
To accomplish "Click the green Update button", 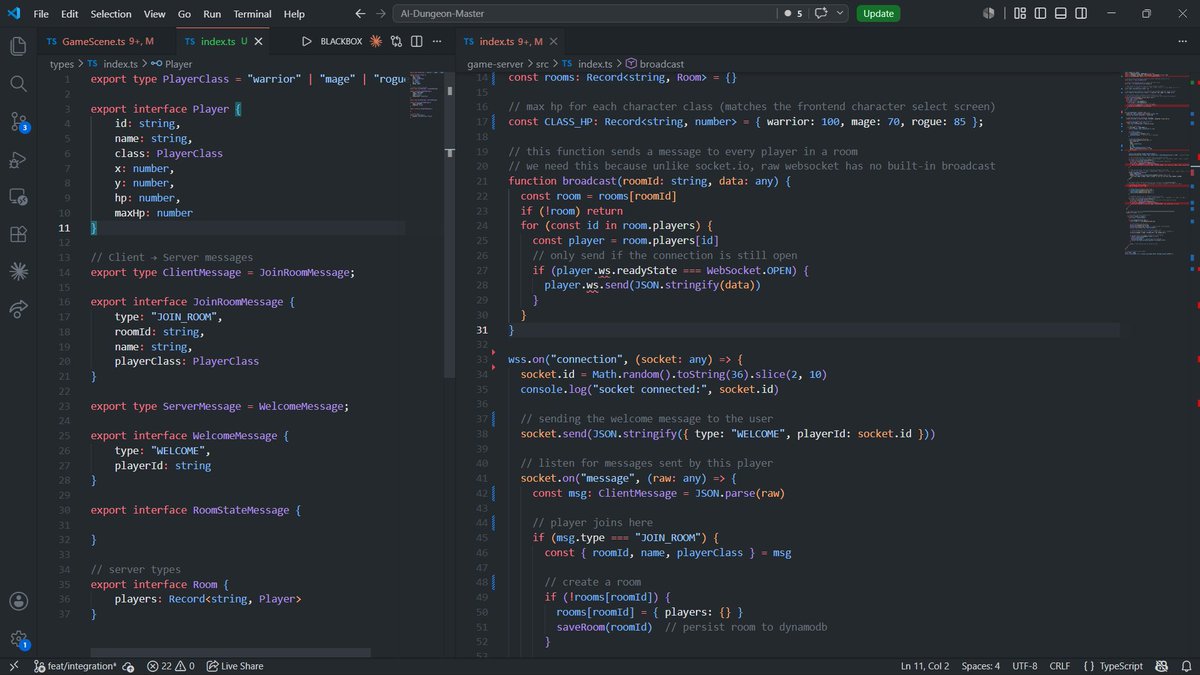I will [x=878, y=14].
